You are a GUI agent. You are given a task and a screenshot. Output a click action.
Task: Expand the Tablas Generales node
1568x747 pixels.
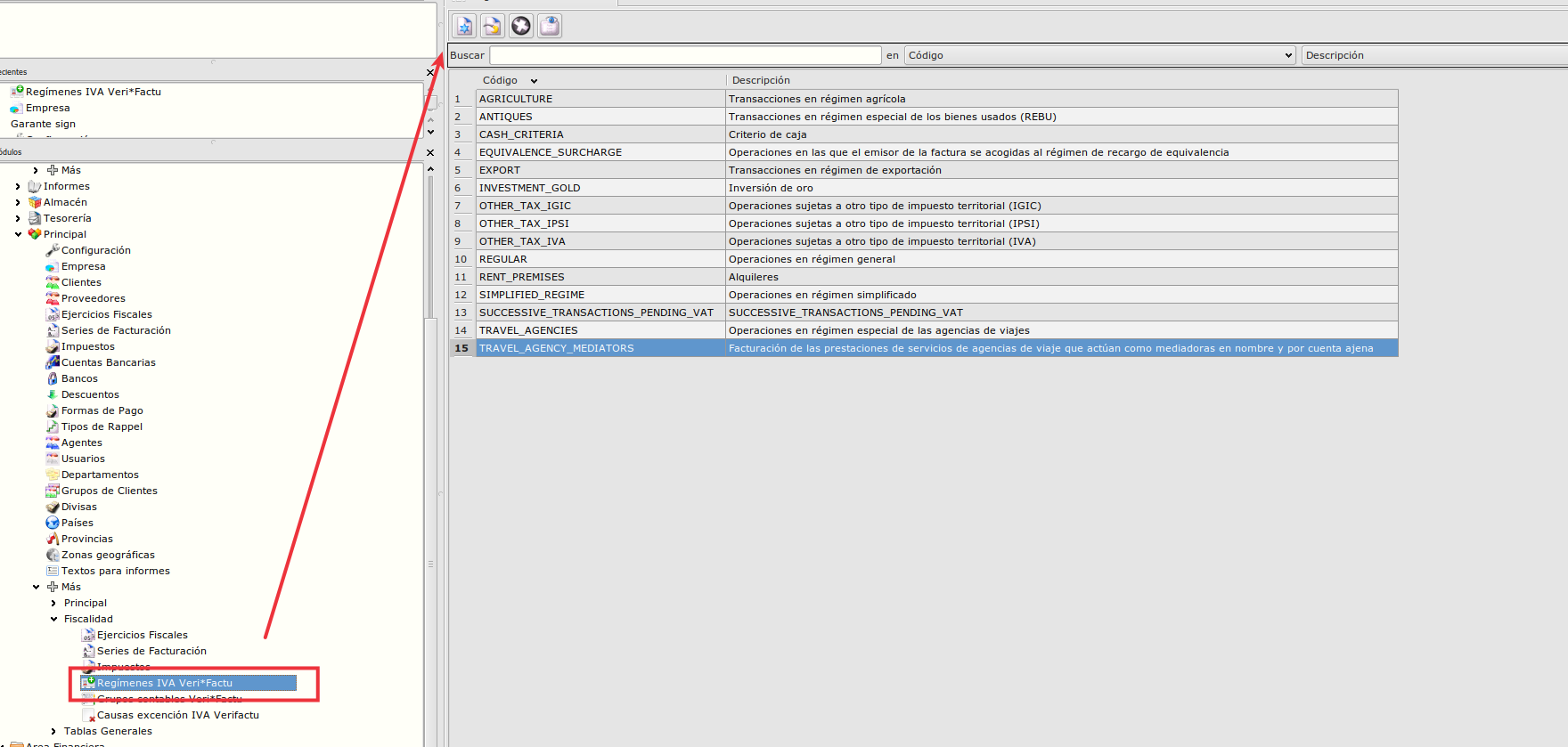[53, 731]
